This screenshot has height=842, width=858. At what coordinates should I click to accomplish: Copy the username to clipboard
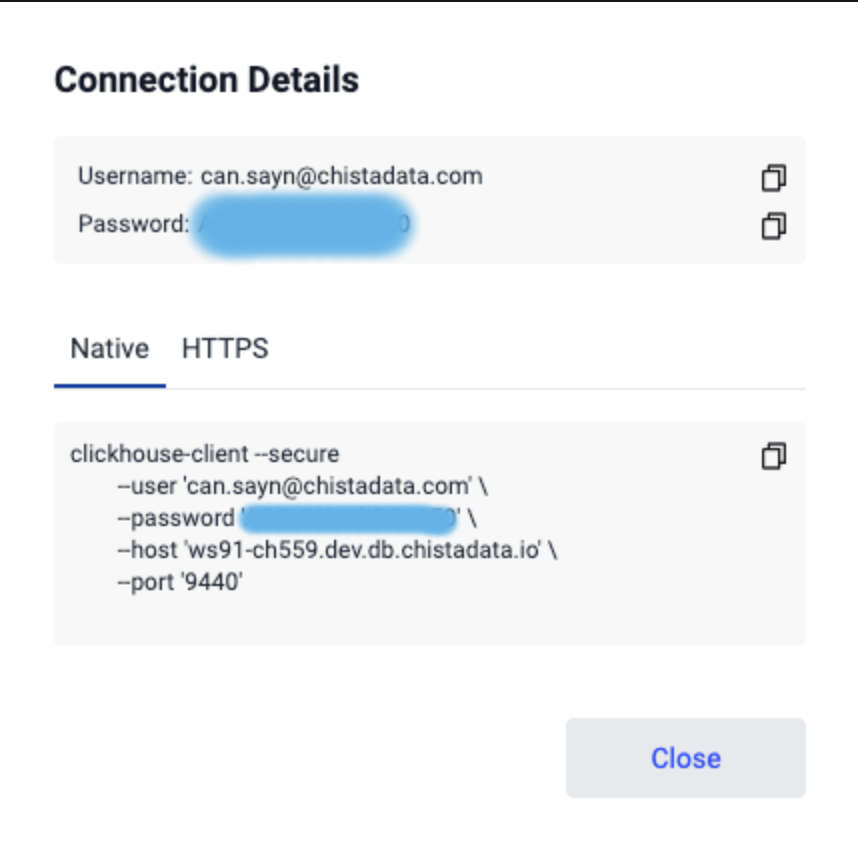774,178
